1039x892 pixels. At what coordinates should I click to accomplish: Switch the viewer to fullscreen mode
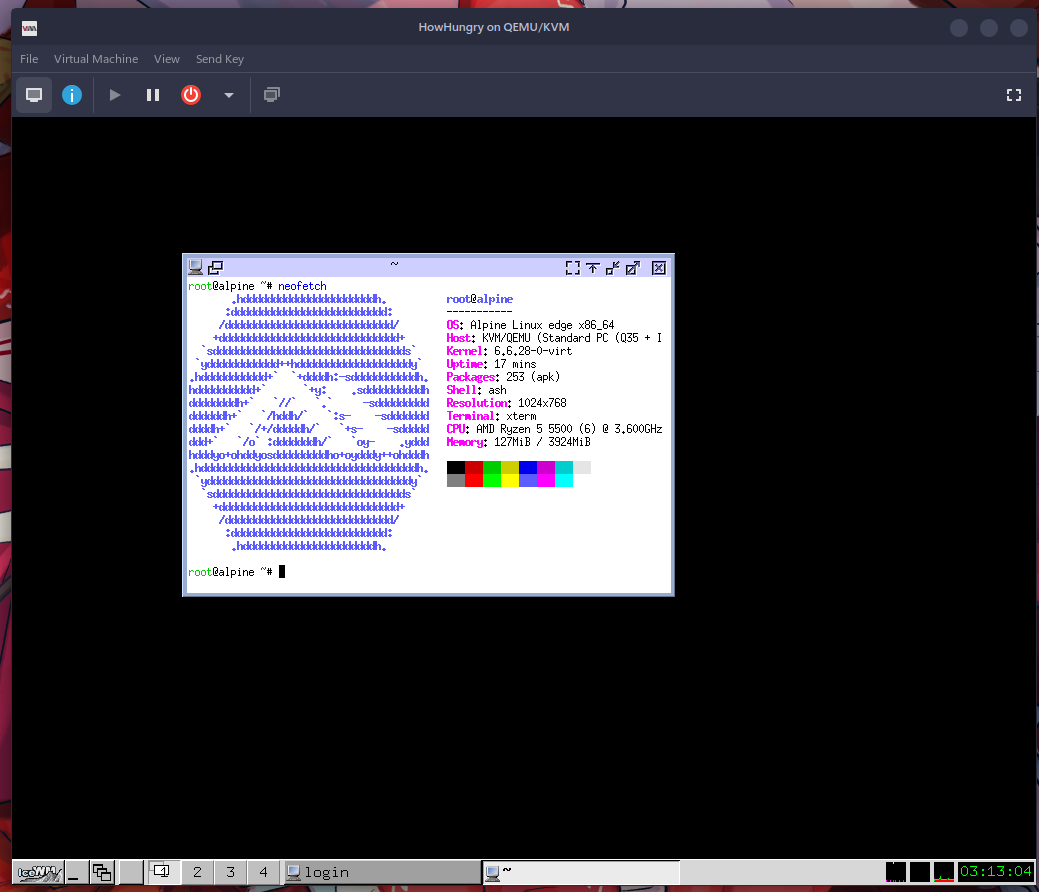1013,95
